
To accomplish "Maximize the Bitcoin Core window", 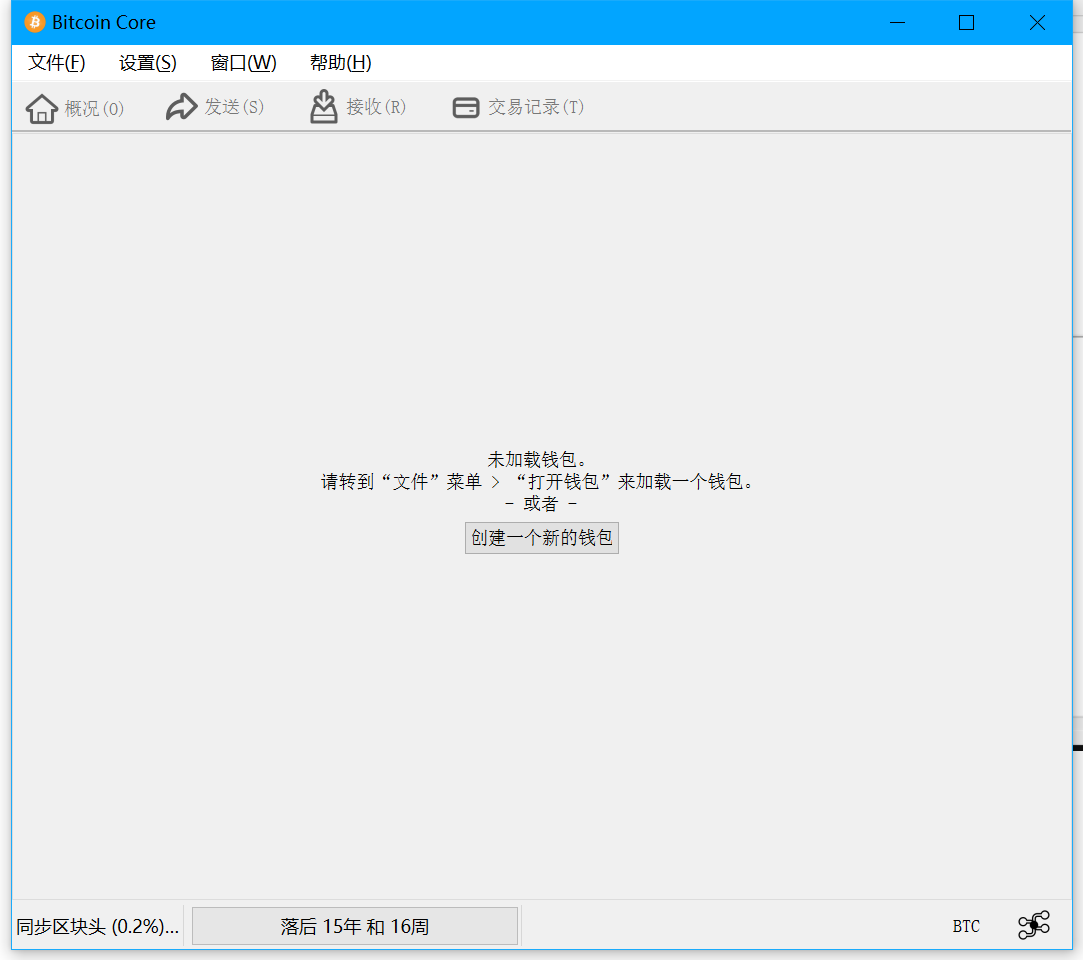I will coord(966,23).
